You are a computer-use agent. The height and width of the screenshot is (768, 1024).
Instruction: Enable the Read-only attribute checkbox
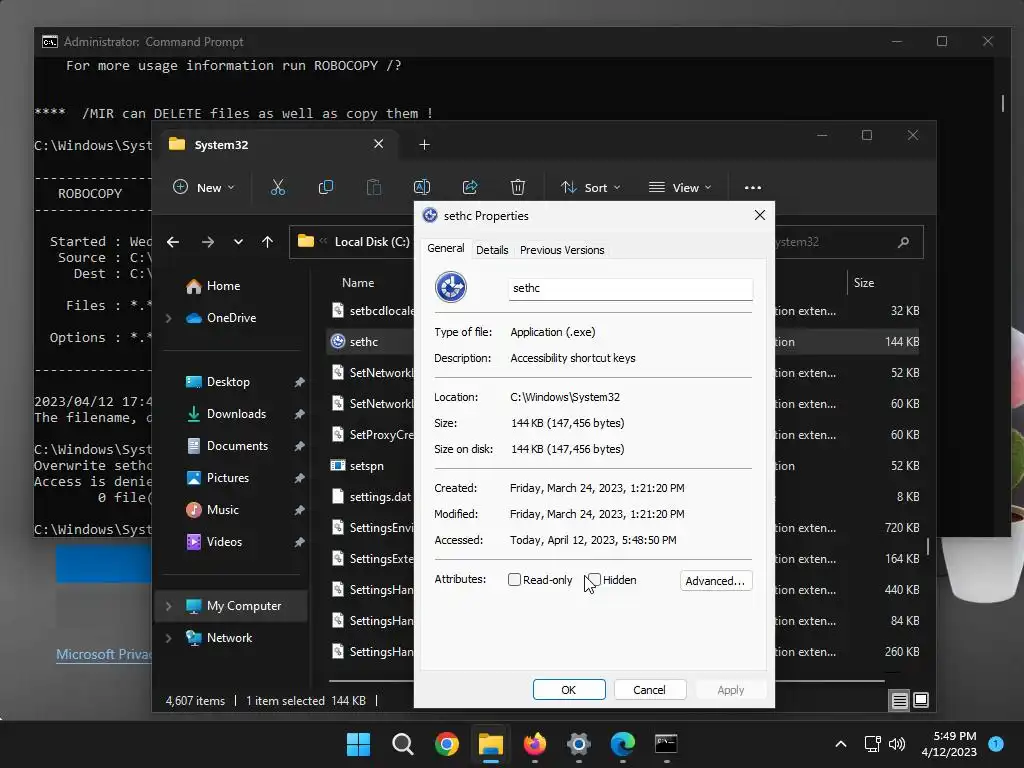pos(515,580)
